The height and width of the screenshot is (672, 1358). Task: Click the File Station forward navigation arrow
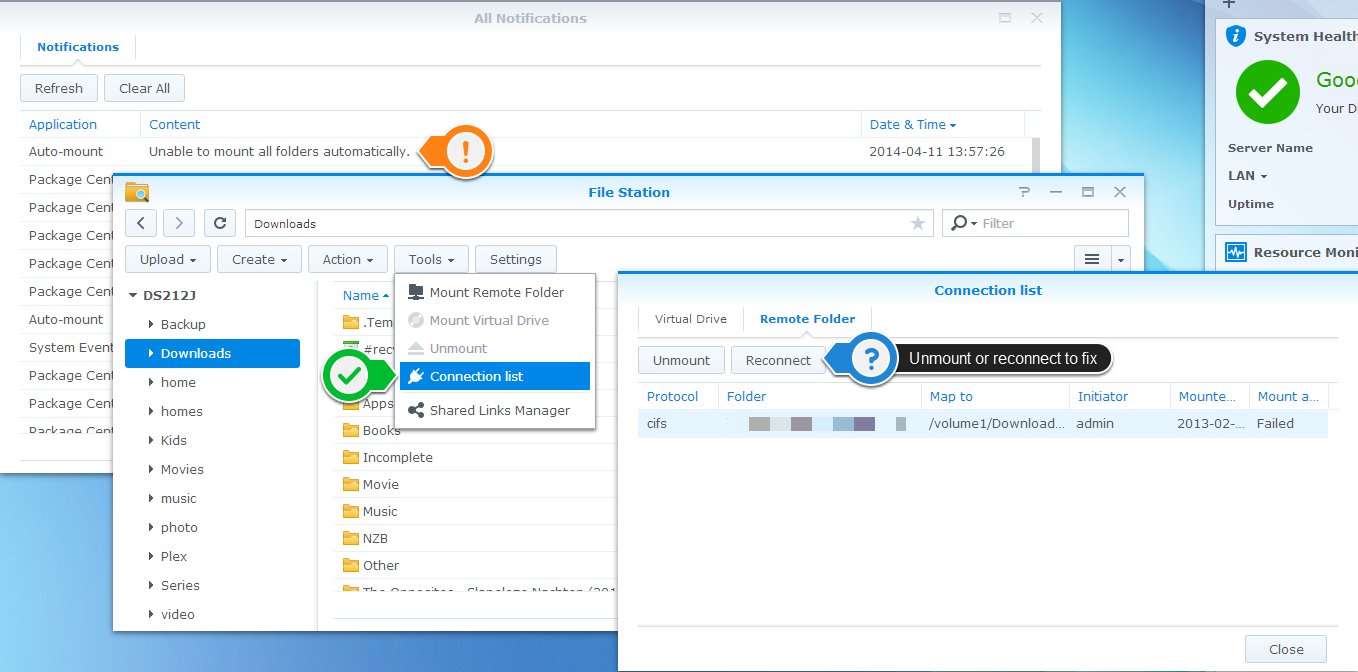(x=179, y=223)
